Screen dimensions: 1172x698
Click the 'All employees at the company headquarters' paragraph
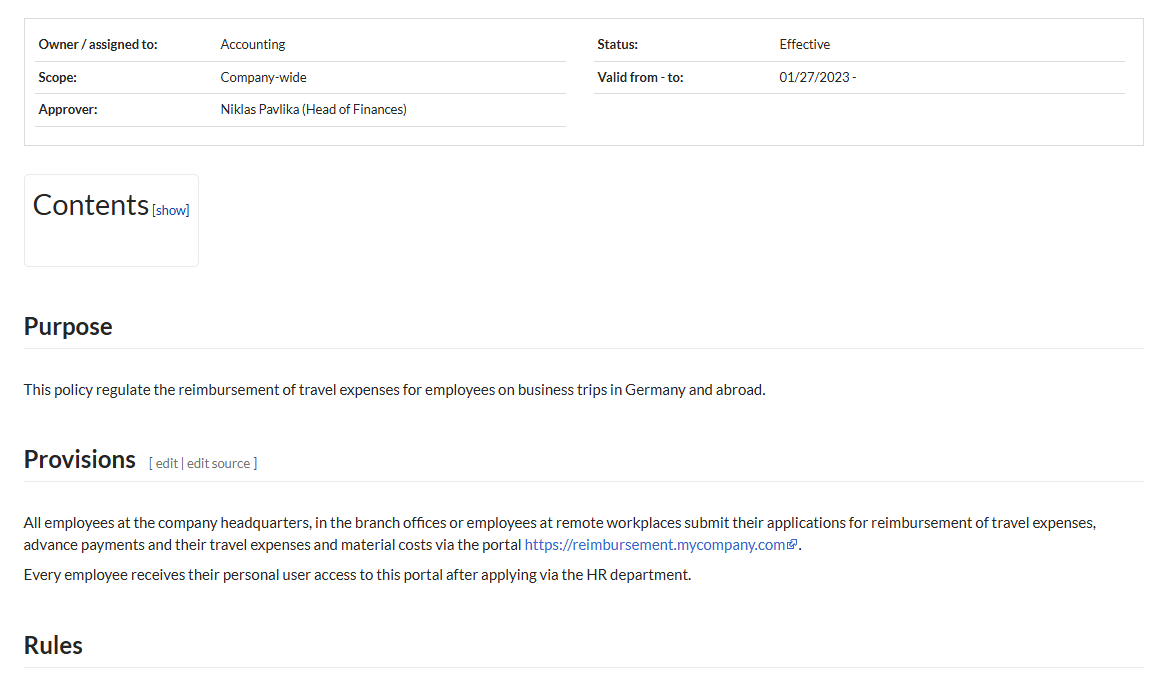click(560, 534)
